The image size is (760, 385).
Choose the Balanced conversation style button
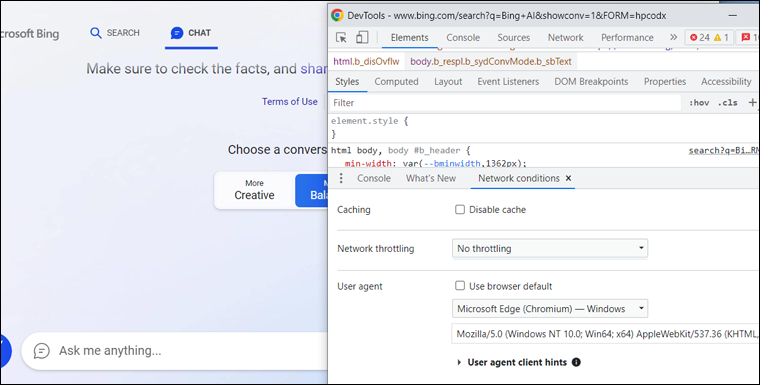click(312, 190)
